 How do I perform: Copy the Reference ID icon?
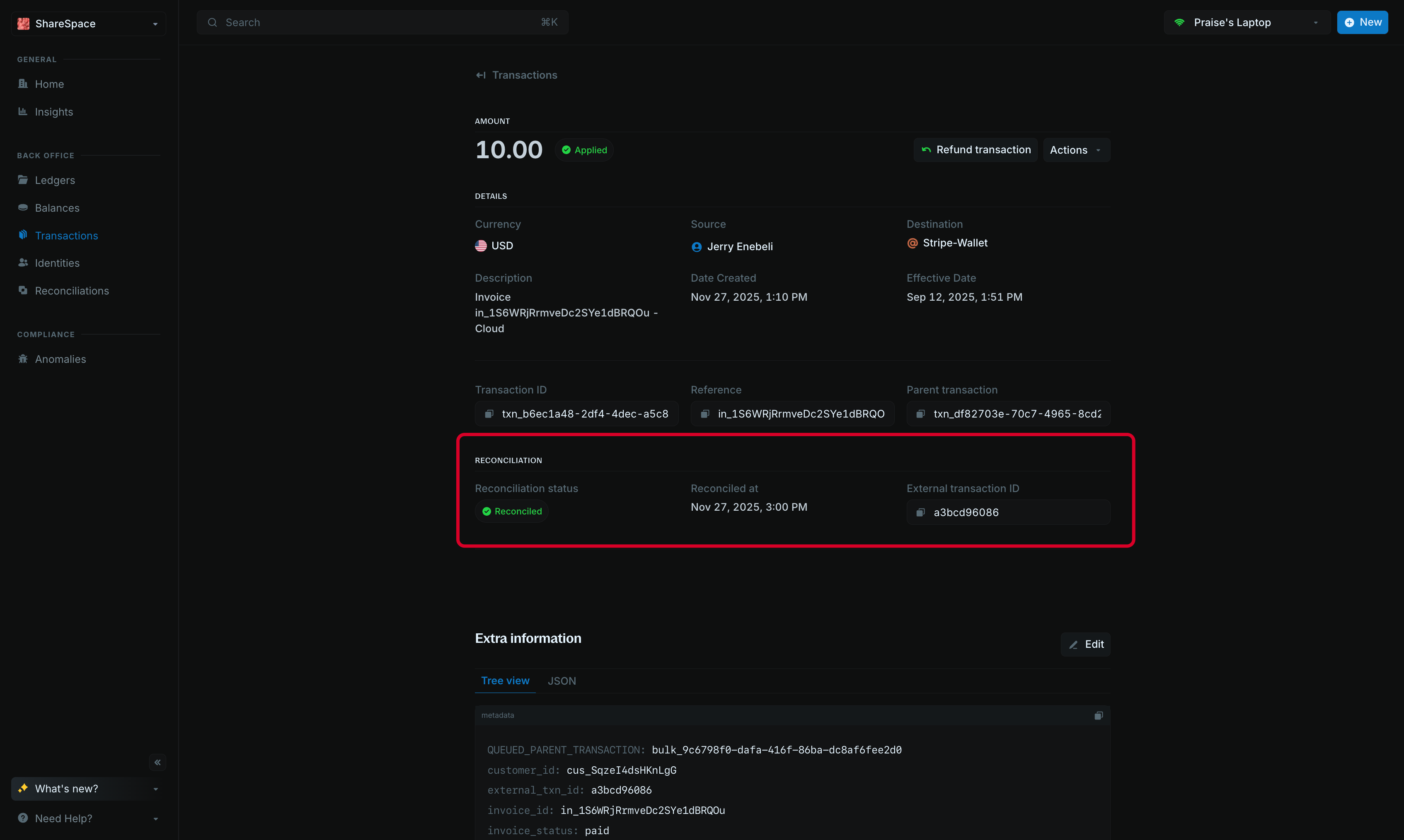(705, 414)
